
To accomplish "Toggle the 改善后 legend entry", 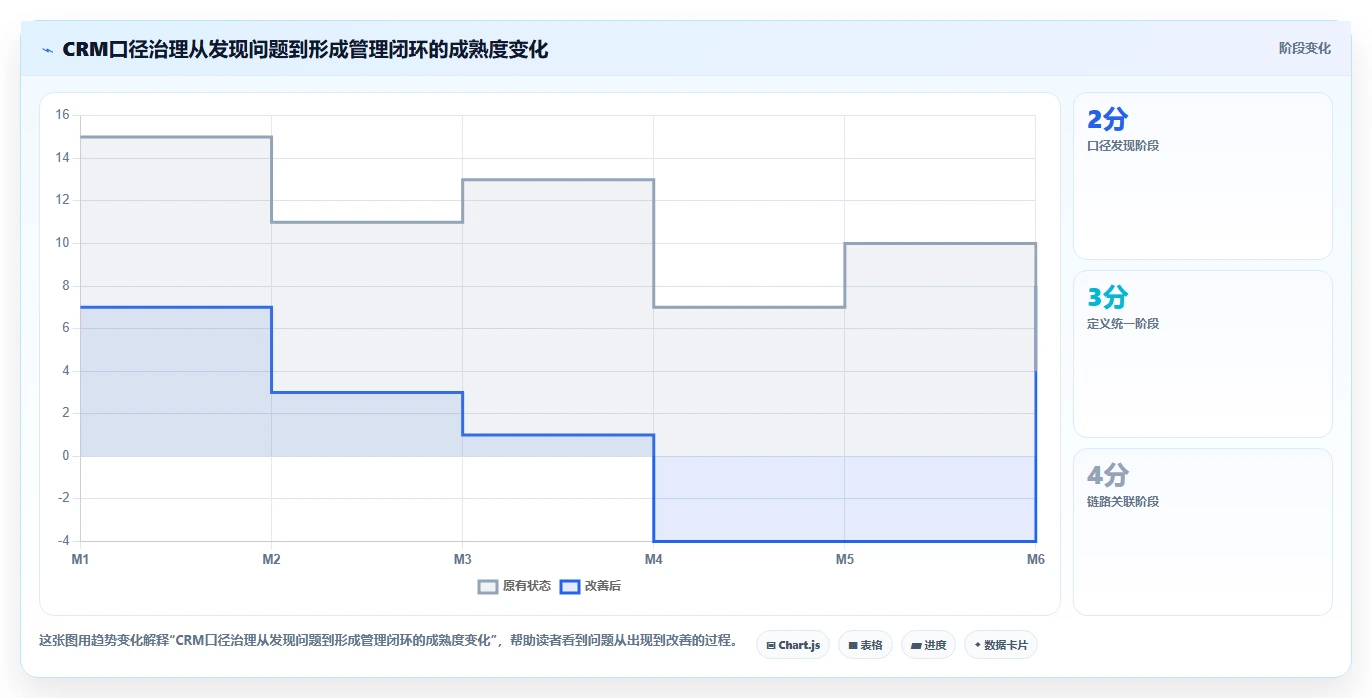I will coord(590,586).
